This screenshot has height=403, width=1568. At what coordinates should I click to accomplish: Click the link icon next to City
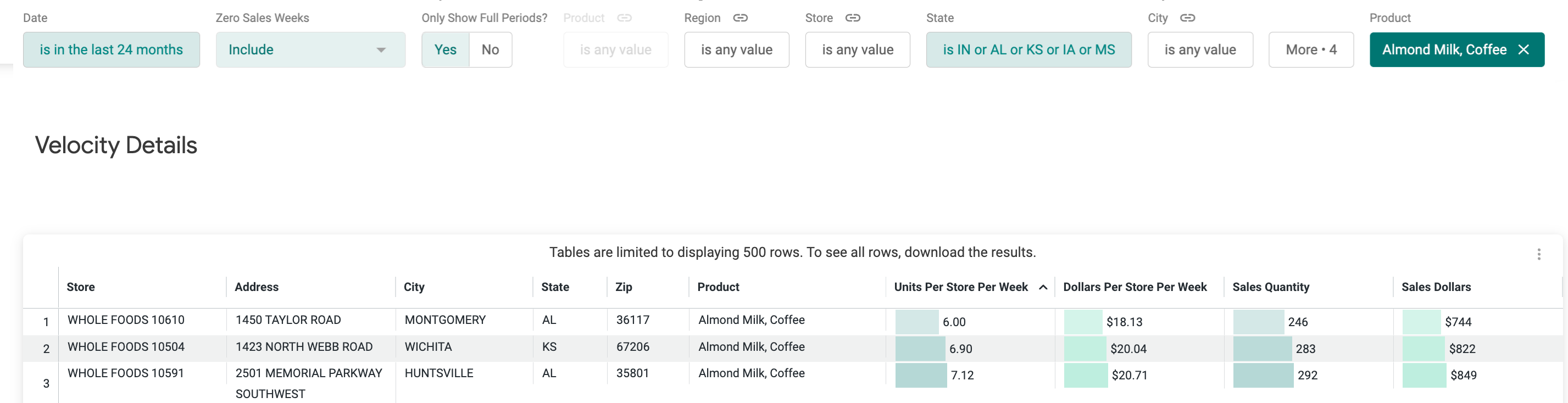1187,18
